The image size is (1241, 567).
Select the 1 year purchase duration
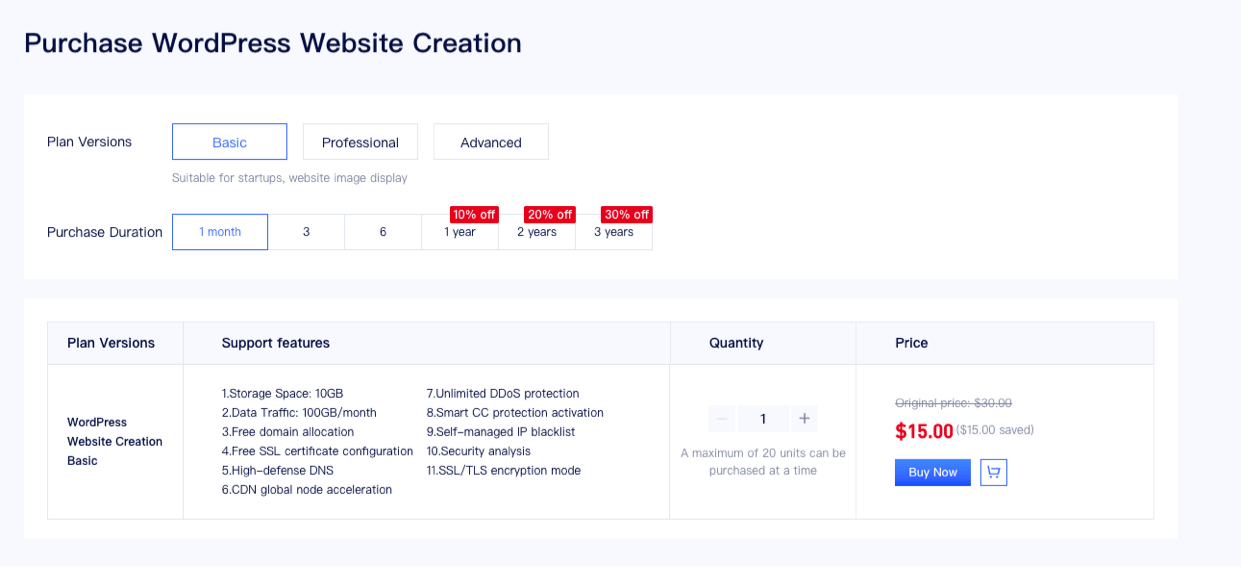[x=460, y=233]
